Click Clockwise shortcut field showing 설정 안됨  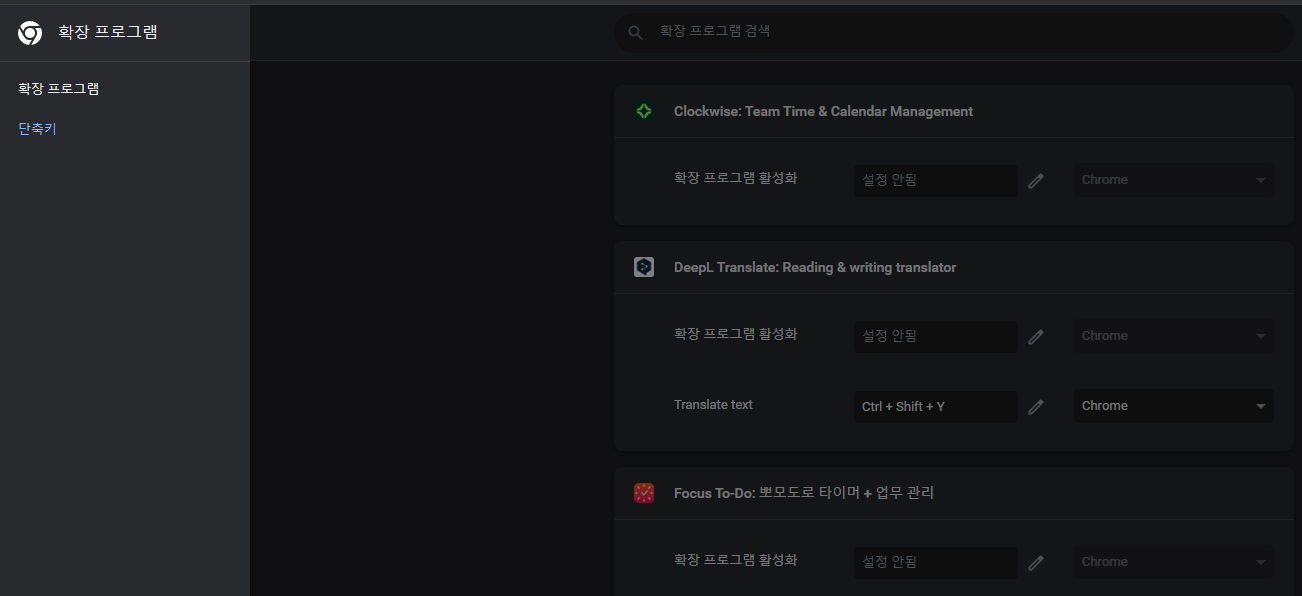(x=936, y=180)
